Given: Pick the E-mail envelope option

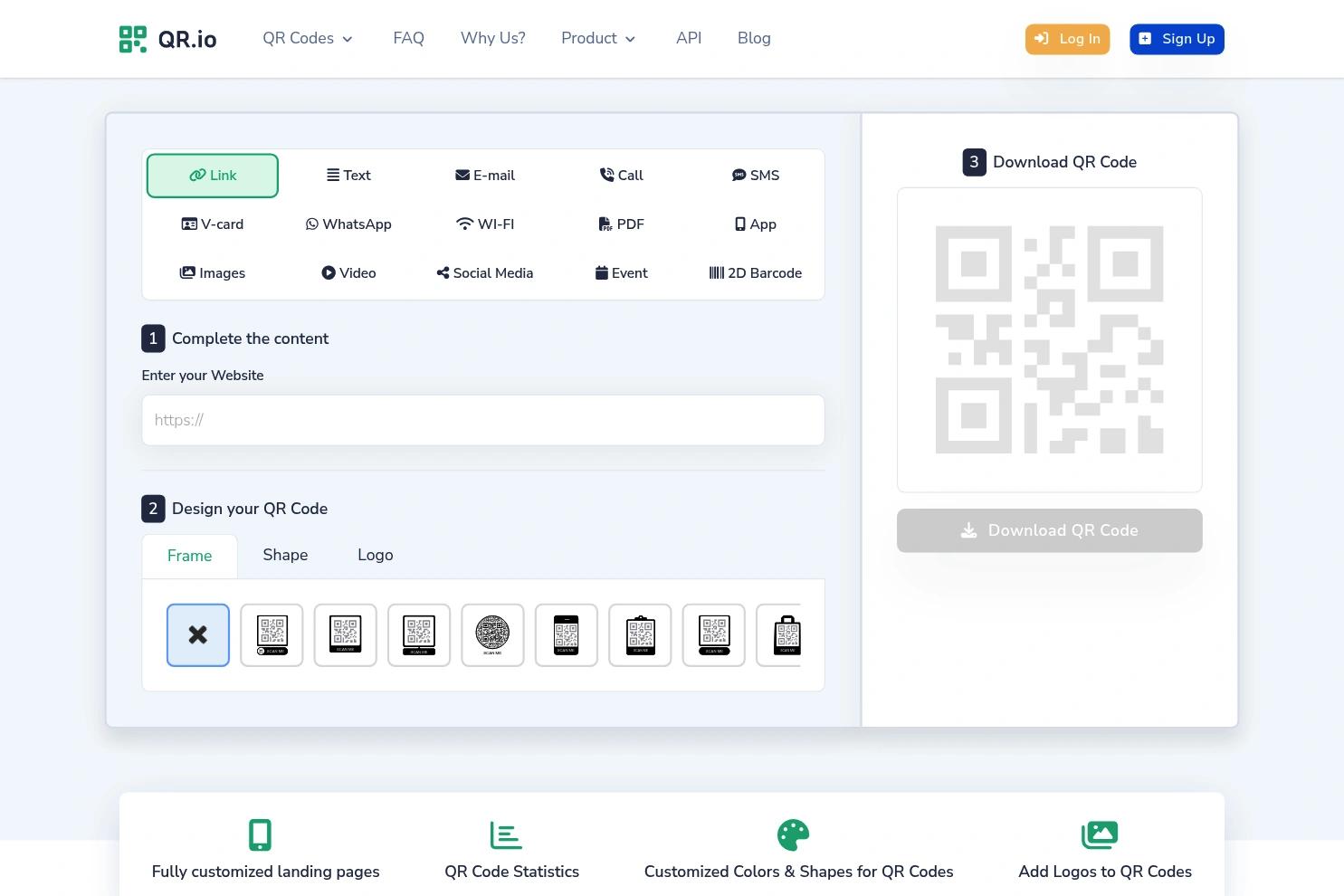Looking at the screenshot, I should tap(484, 176).
